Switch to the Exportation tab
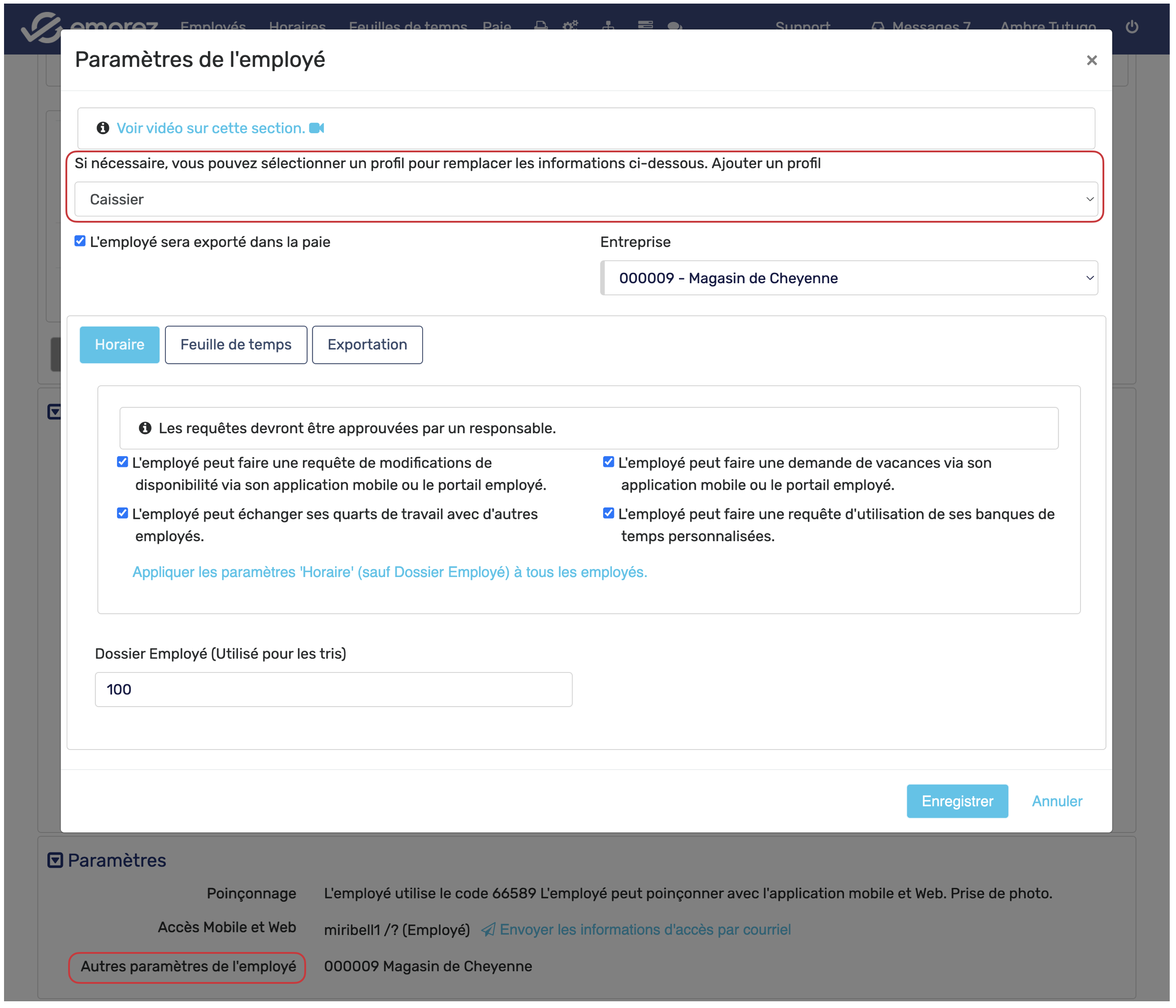This screenshot has height=1008, width=1176. coord(367,345)
